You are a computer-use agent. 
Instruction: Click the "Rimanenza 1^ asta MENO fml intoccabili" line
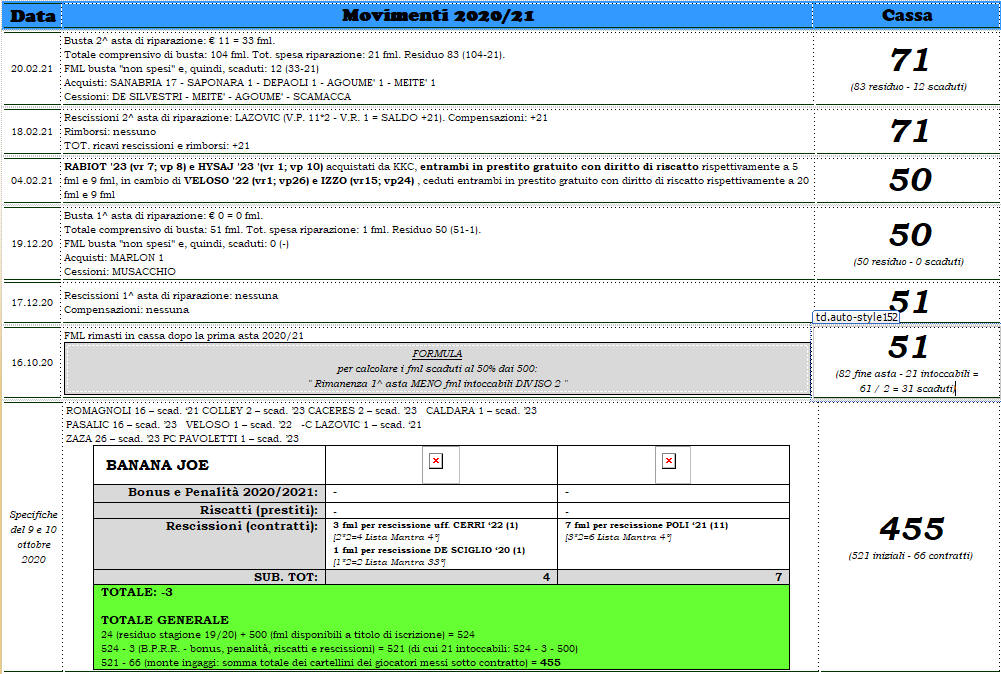(x=437, y=384)
